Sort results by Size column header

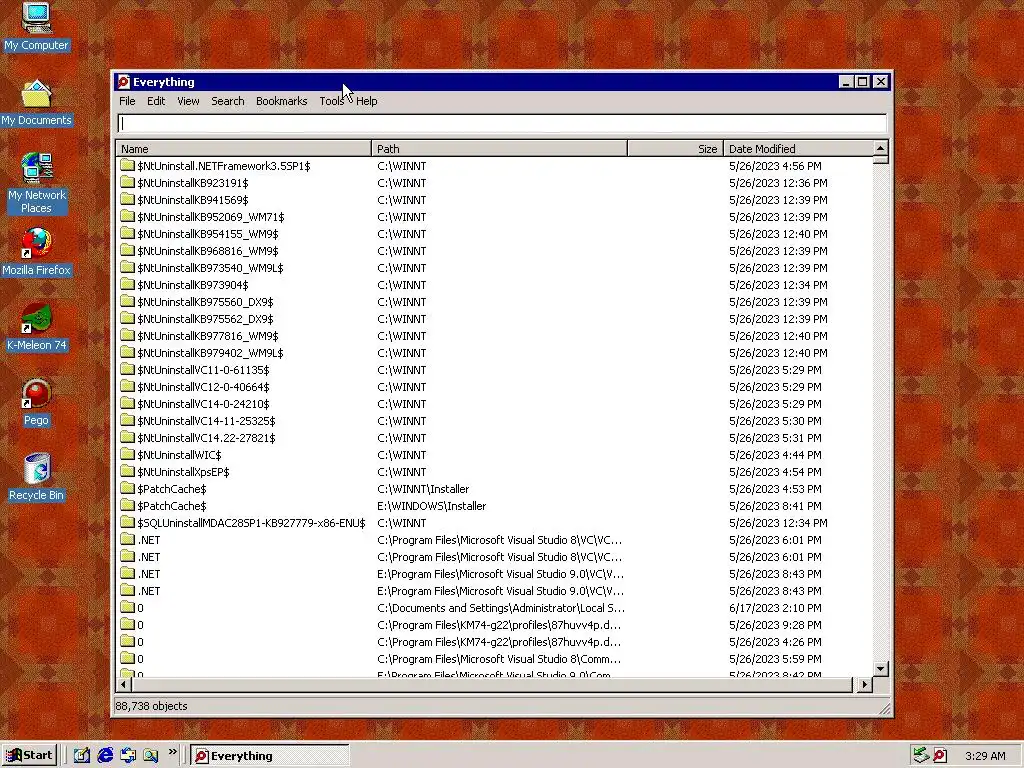(x=675, y=149)
